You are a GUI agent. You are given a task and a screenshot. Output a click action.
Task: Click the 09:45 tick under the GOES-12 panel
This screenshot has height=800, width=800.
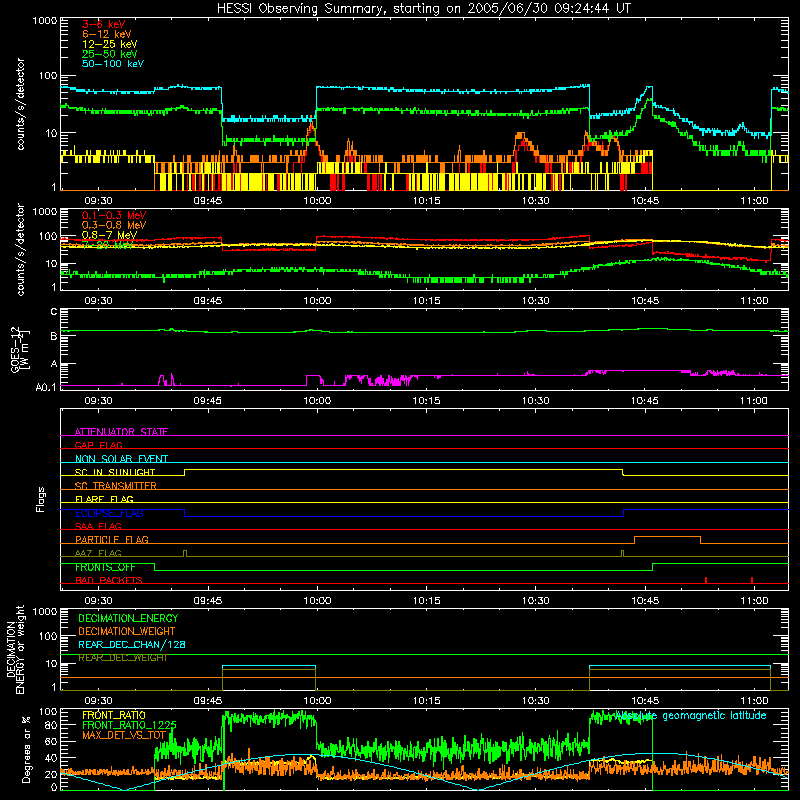(208, 401)
